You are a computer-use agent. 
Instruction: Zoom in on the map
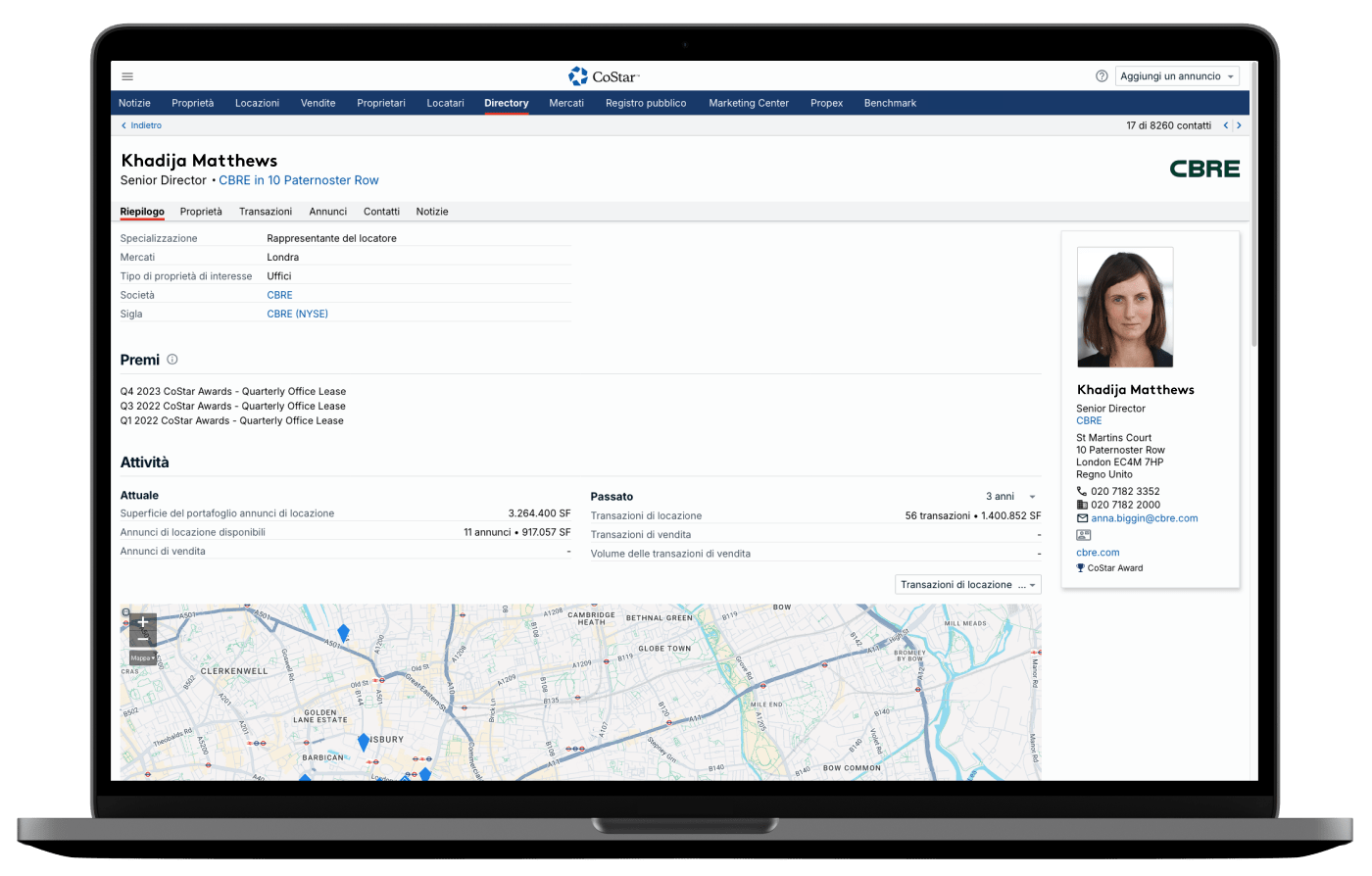tap(143, 622)
